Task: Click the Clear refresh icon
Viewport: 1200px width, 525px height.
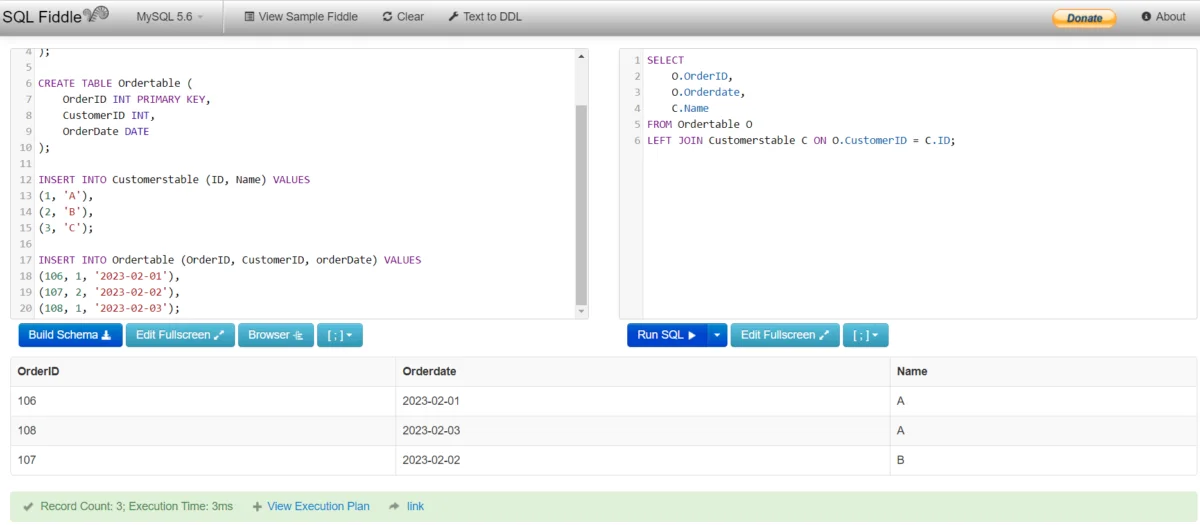Action: 388,17
